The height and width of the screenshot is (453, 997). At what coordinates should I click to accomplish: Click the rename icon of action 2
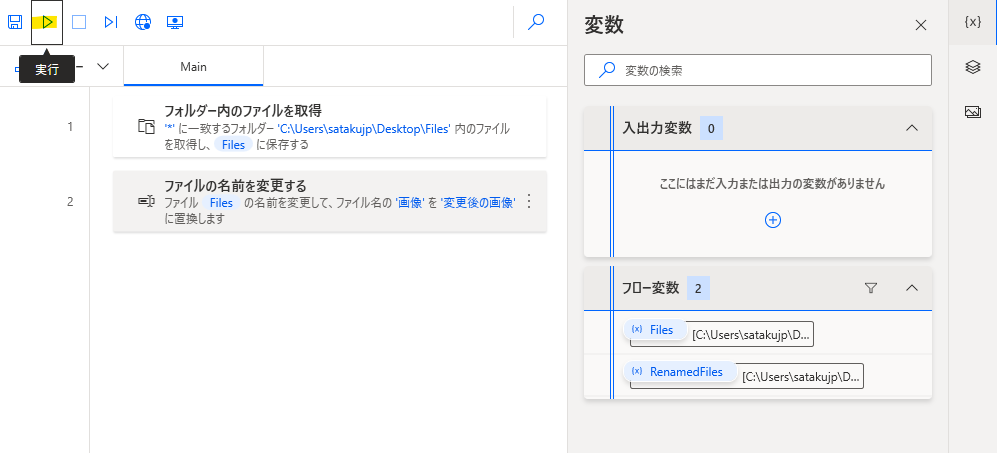click(146, 202)
